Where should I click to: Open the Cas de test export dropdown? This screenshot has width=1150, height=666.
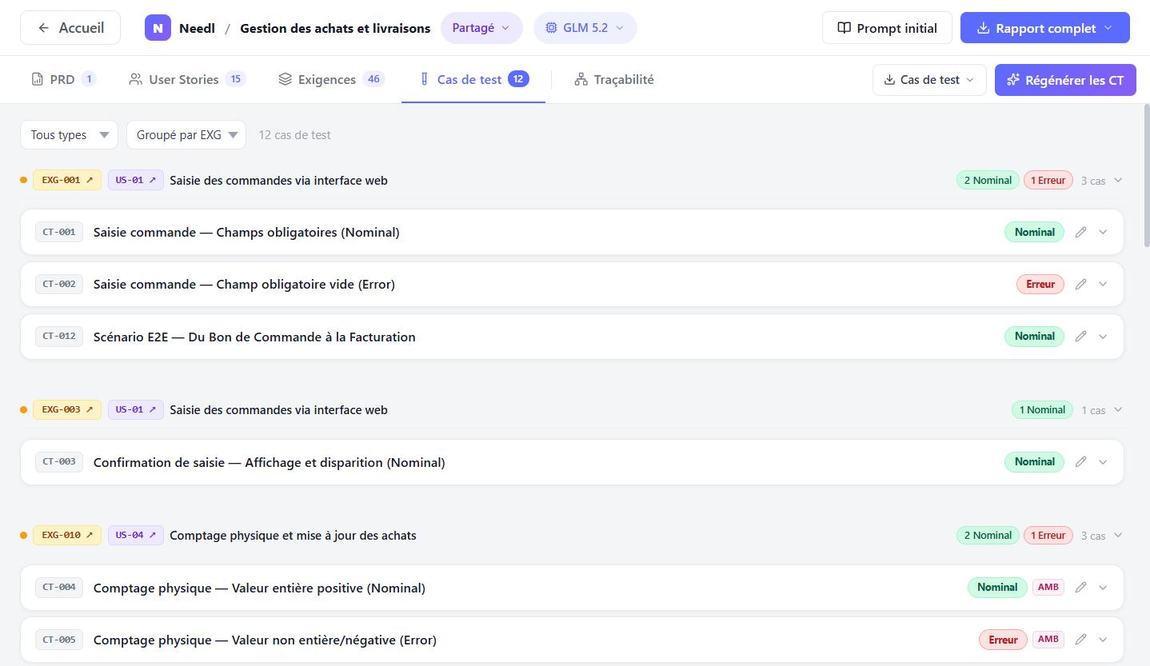(929, 80)
